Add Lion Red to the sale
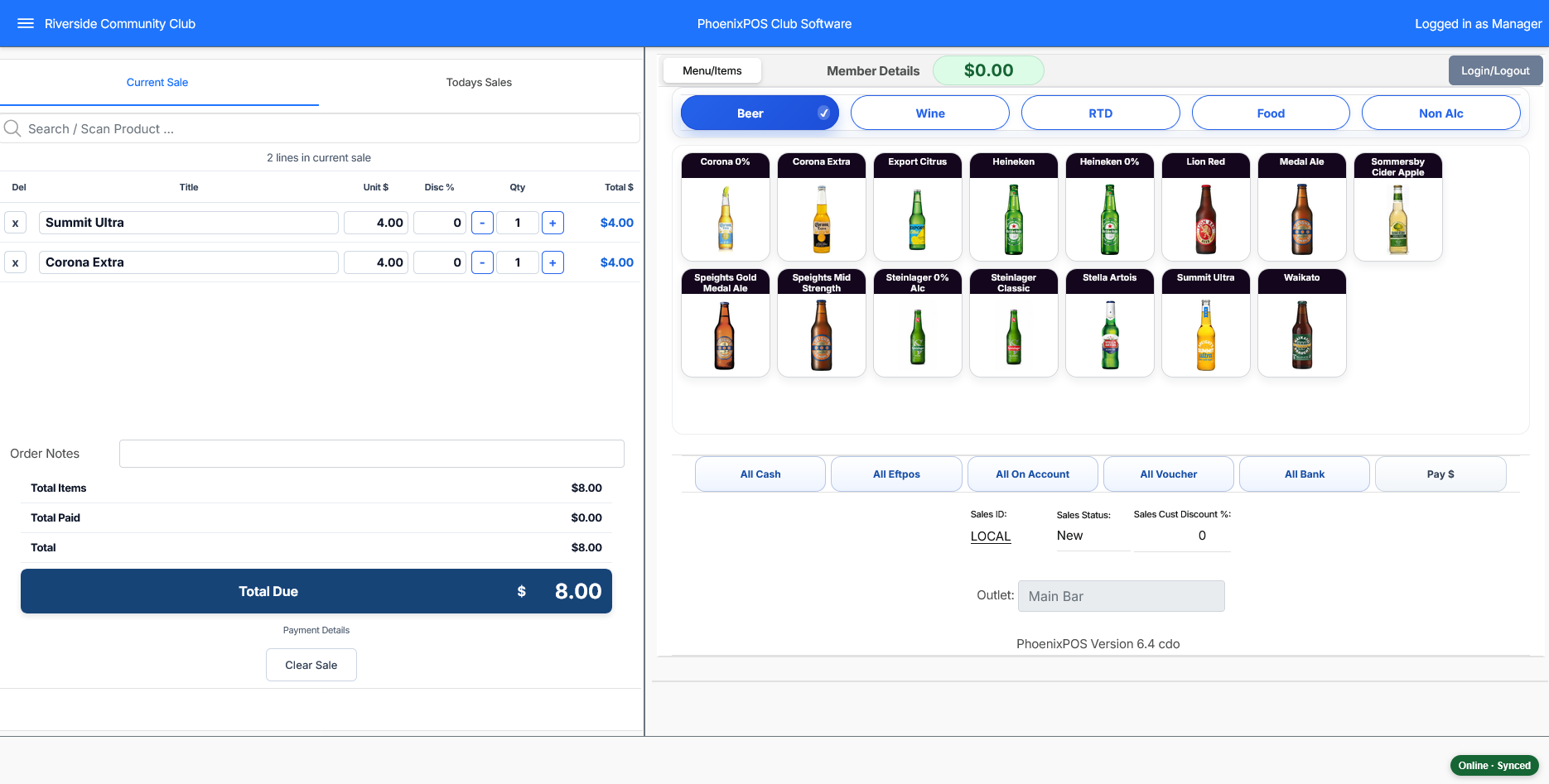This screenshot has width=1549, height=784. coord(1206,207)
